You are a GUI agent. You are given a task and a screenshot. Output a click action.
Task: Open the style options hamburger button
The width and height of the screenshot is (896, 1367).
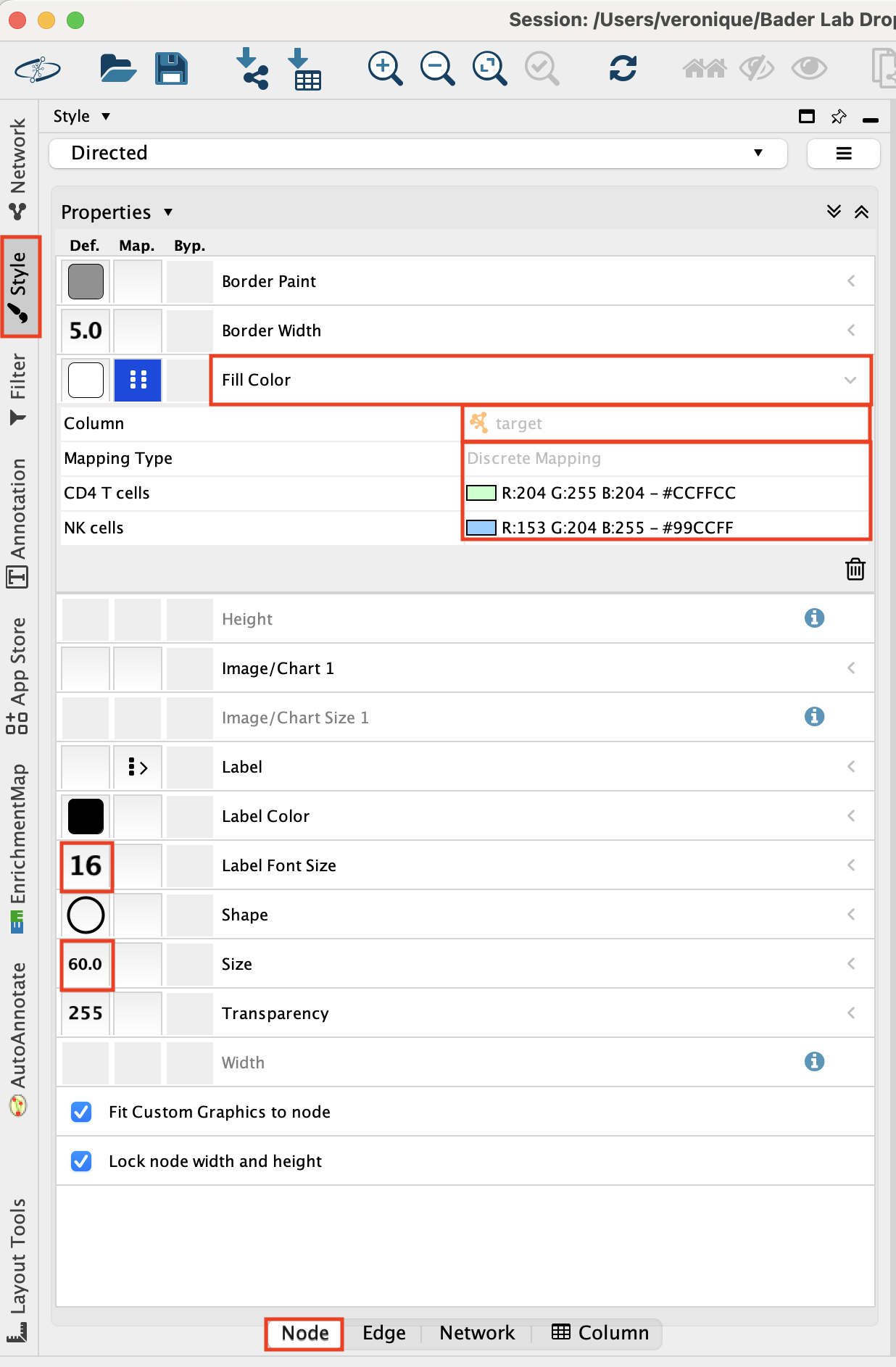pyautogui.click(x=843, y=153)
